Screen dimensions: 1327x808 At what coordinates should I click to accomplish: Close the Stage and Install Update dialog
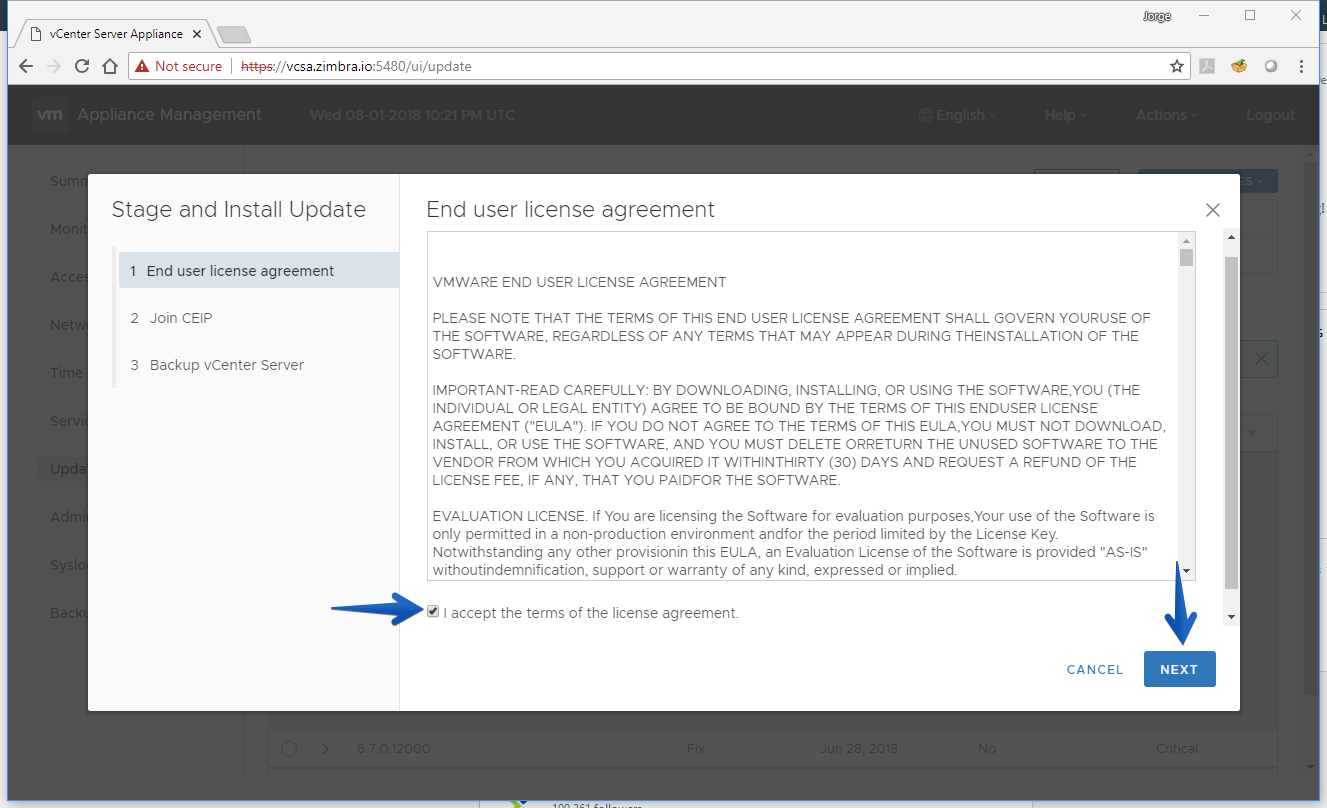pos(1212,210)
